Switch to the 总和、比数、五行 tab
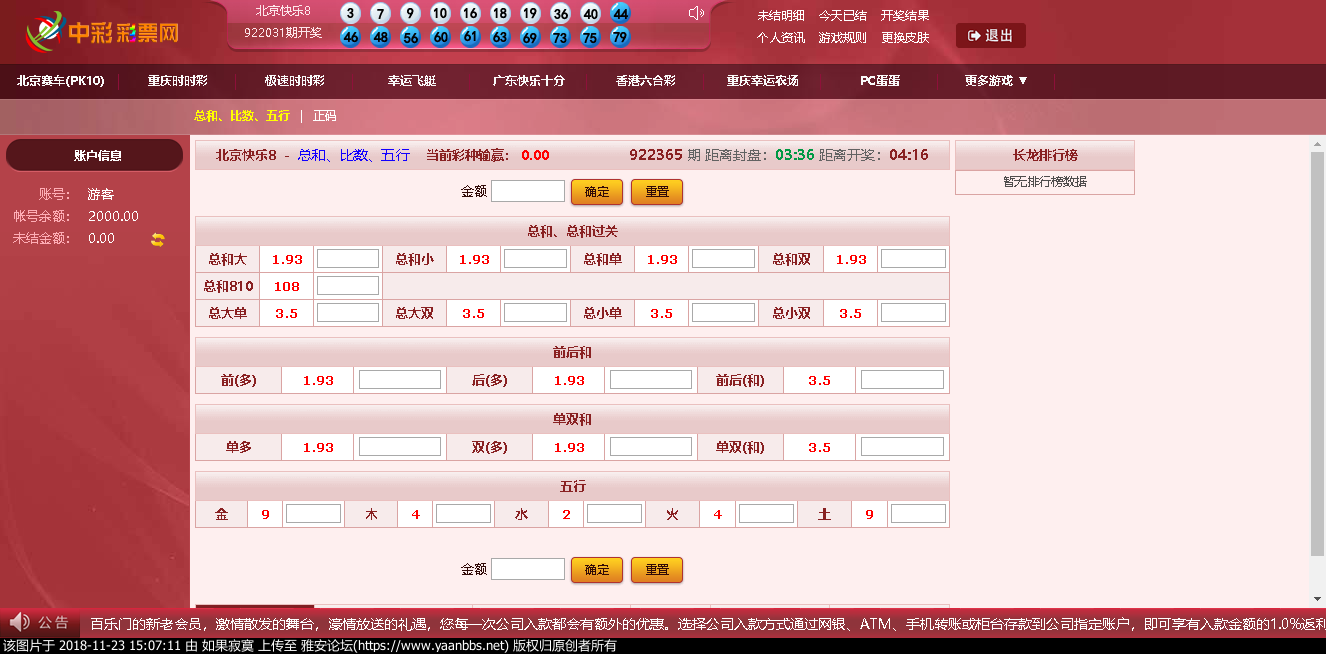The width and height of the screenshot is (1326, 654). click(241, 116)
